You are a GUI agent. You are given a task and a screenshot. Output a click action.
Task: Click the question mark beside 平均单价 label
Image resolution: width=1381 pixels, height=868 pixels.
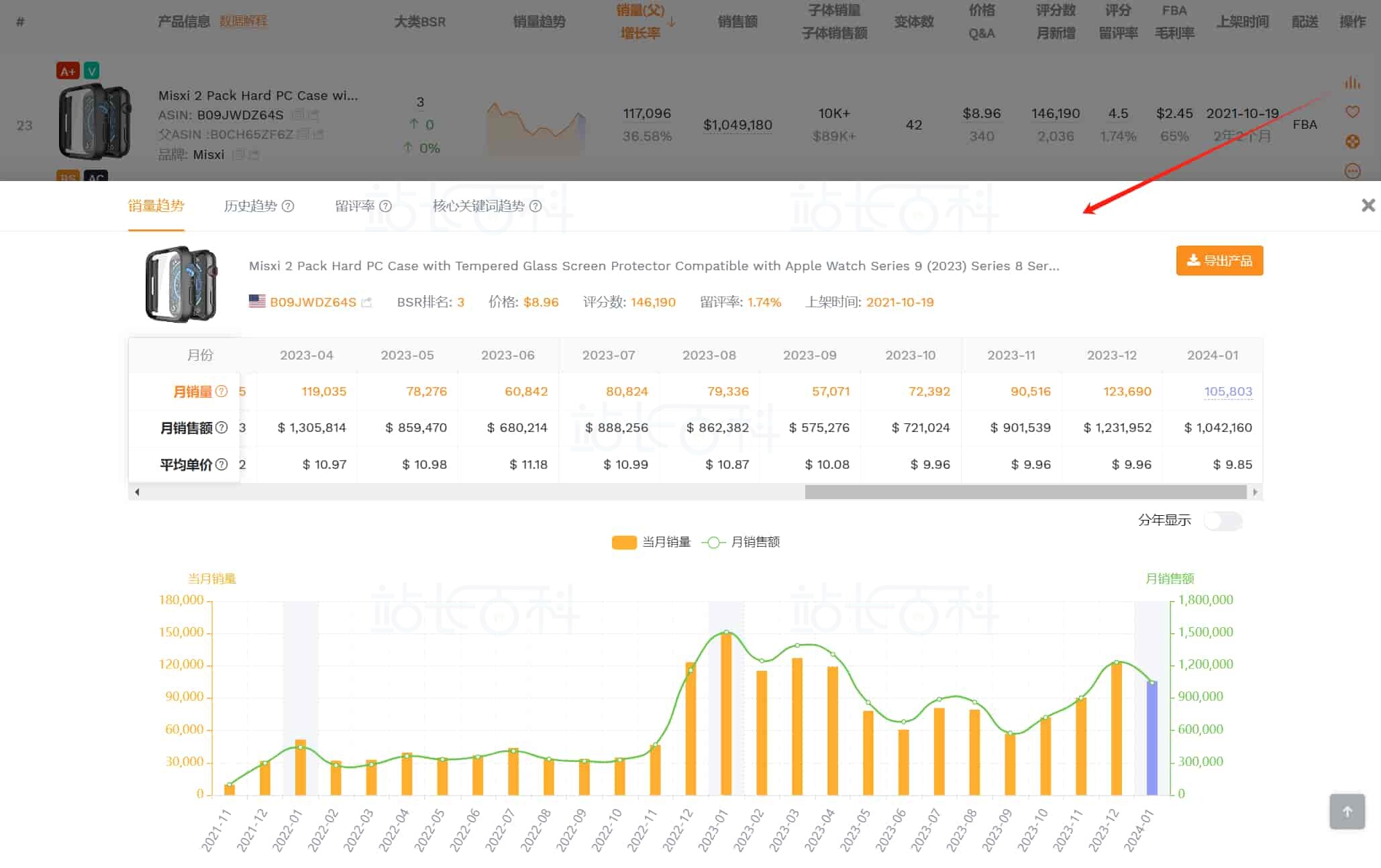click(221, 464)
